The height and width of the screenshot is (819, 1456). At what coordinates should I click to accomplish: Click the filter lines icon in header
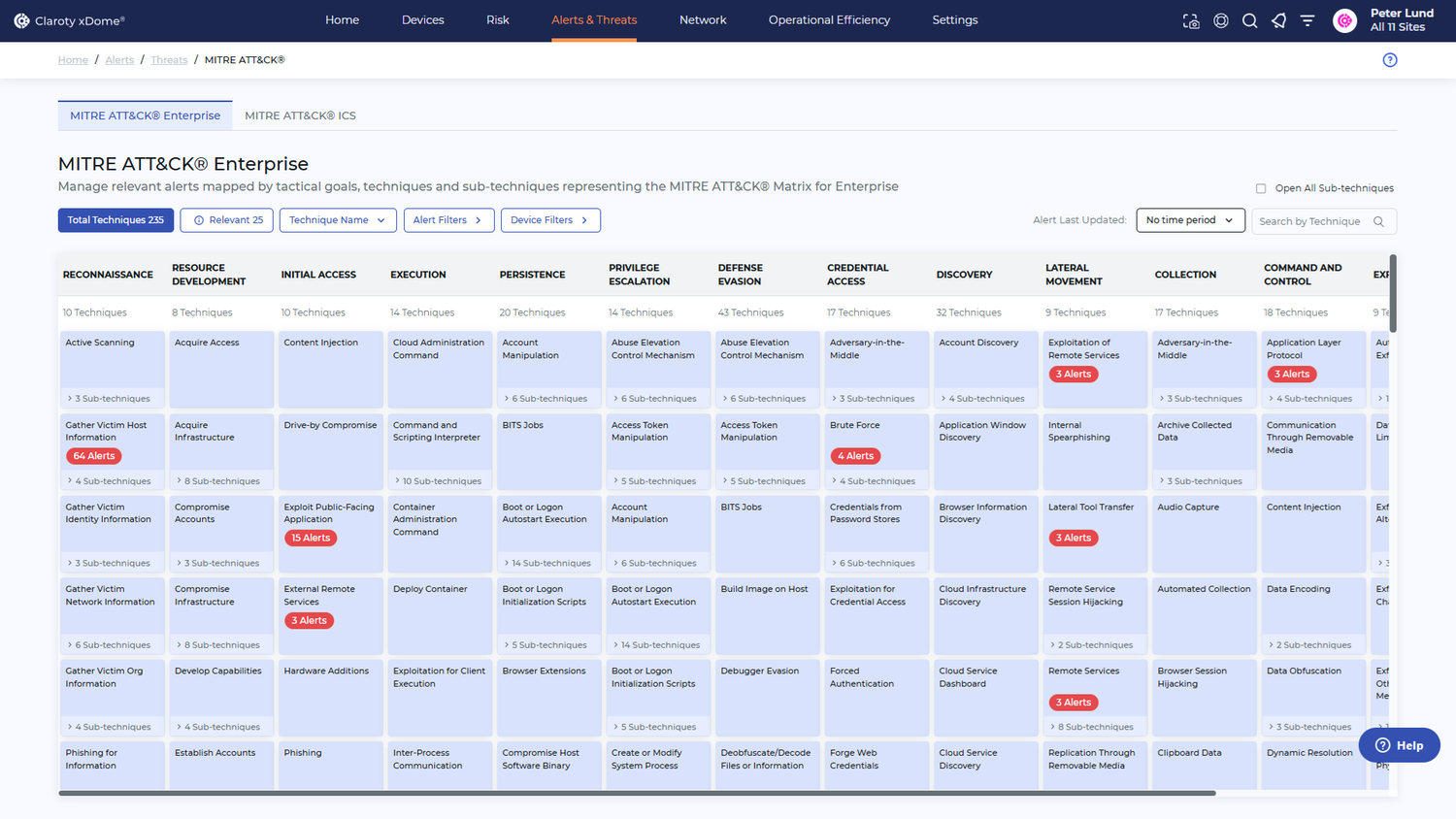[1307, 20]
